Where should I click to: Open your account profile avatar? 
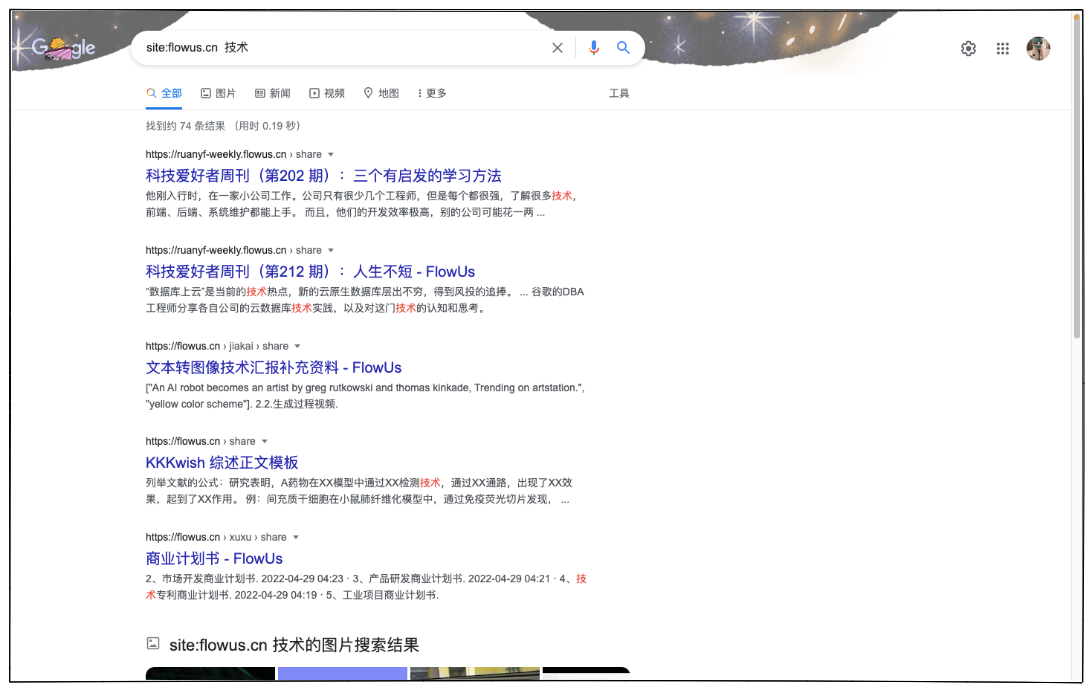click(1039, 47)
